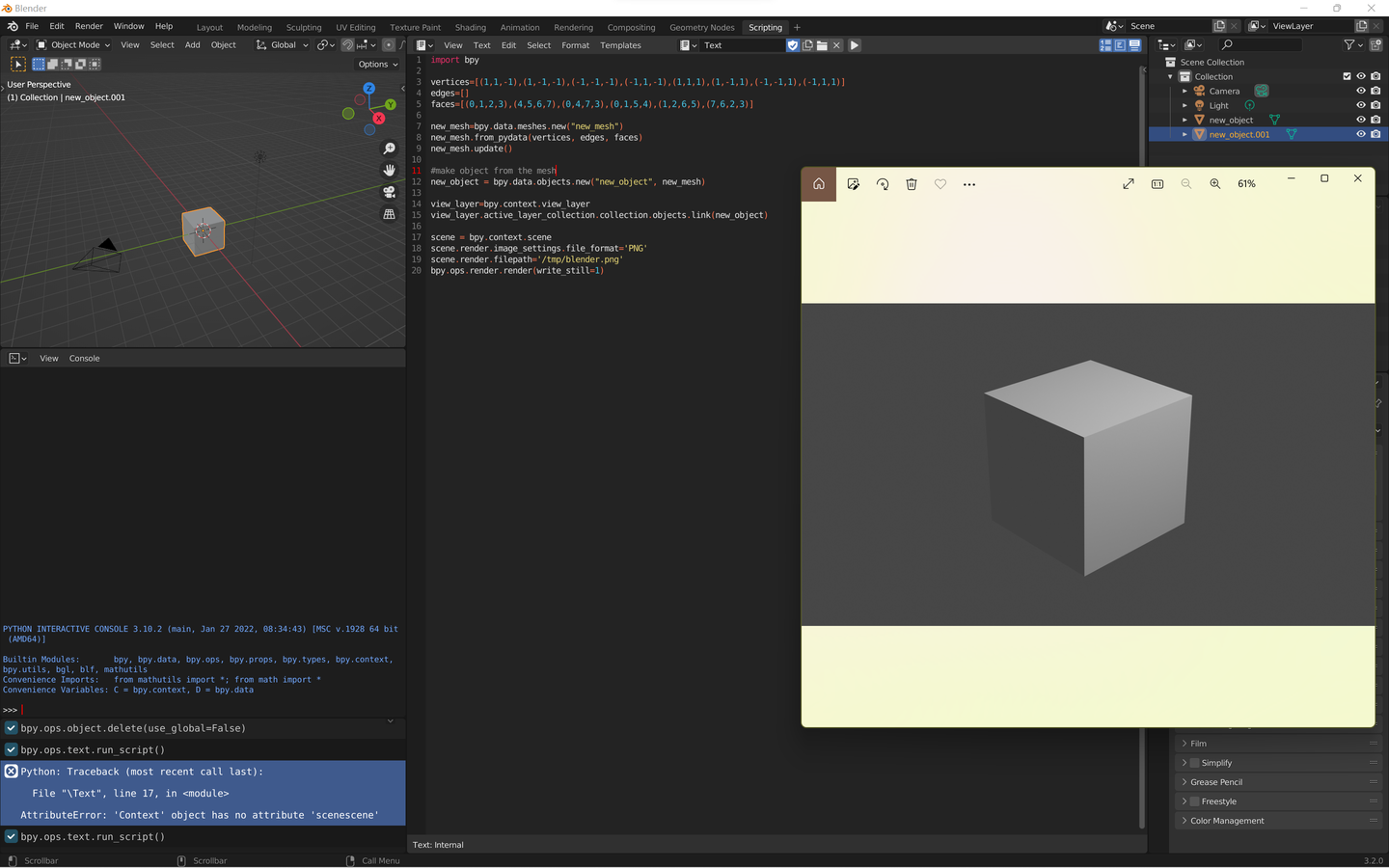Open the Rendering menu item
The image size is (1389, 868).
point(573,27)
